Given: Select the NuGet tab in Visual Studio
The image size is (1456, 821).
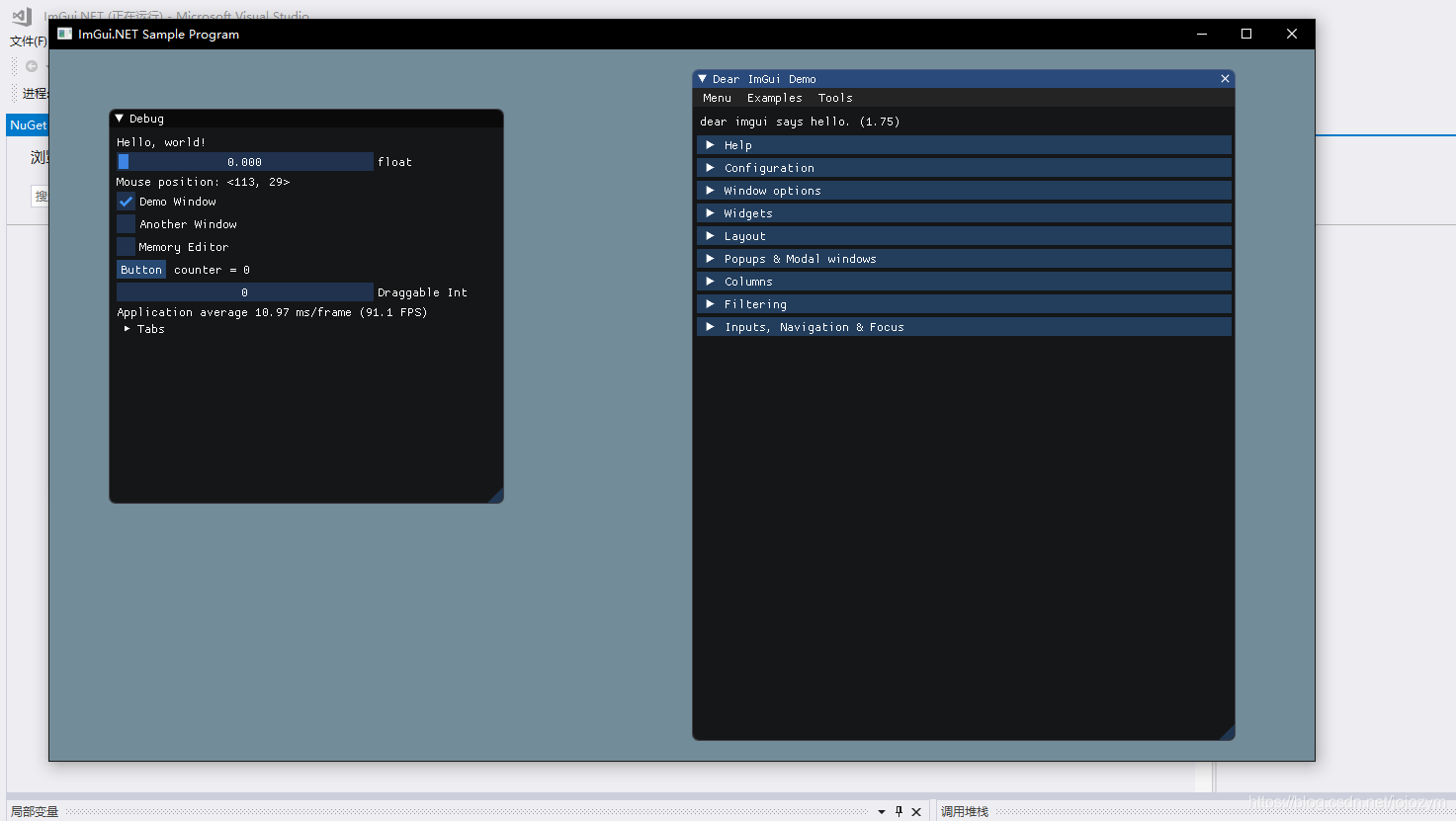Looking at the screenshot, I should coord(28,125).
